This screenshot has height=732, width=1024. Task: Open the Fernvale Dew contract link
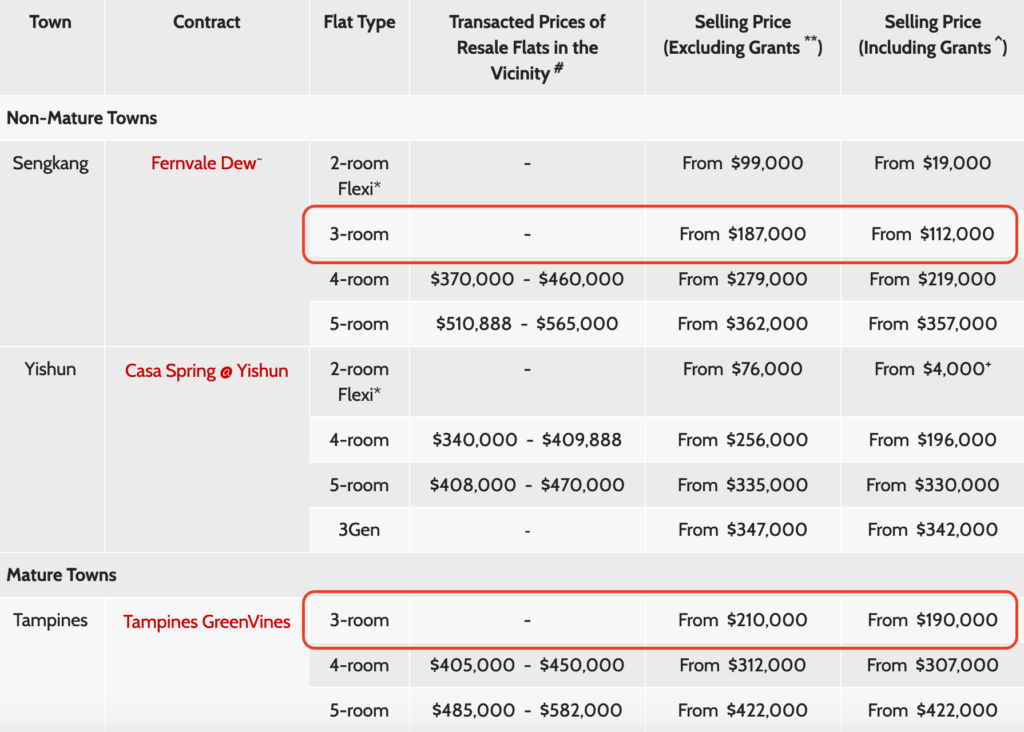[x=205, y=163]
